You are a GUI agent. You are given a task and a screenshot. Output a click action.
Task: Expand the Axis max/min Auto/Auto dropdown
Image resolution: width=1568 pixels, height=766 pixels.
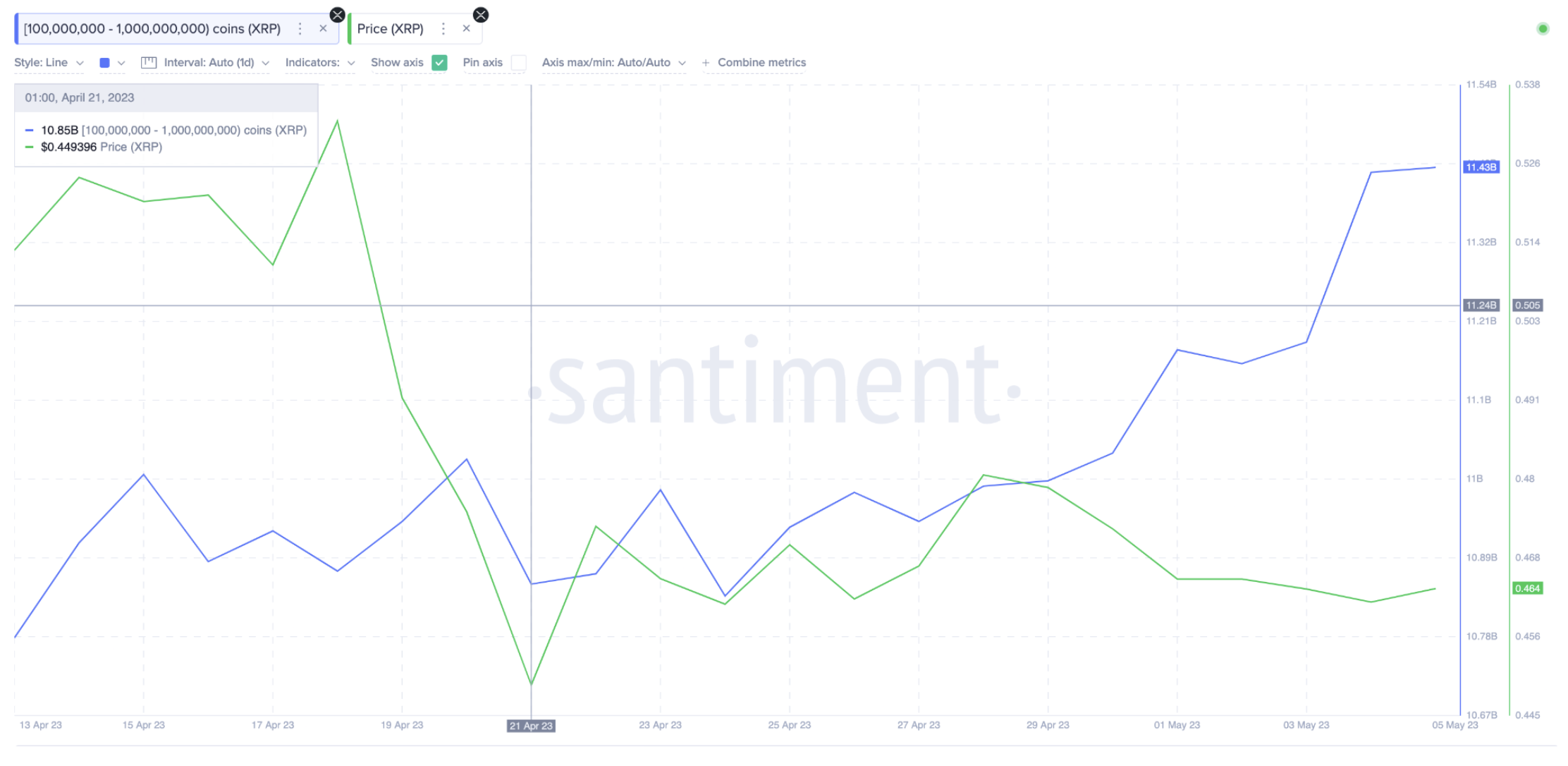614,63
